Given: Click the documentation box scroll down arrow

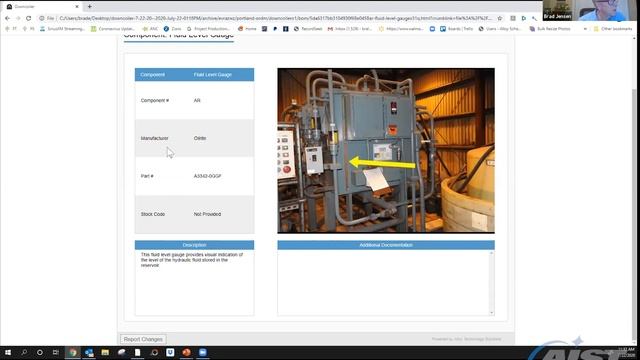Looking at the screenshot, I should [491, 312].
